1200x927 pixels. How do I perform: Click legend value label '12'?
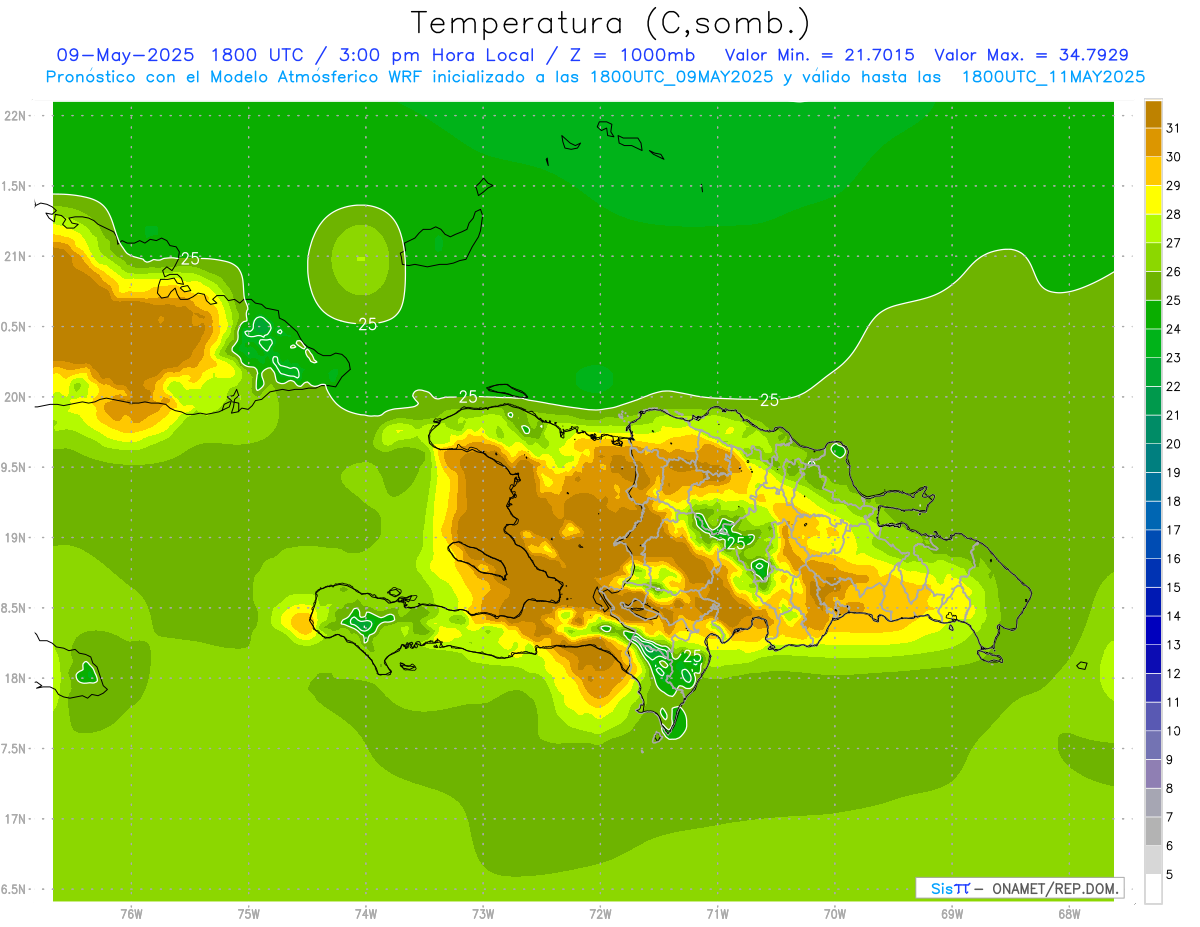click(x=1174, y=673)
